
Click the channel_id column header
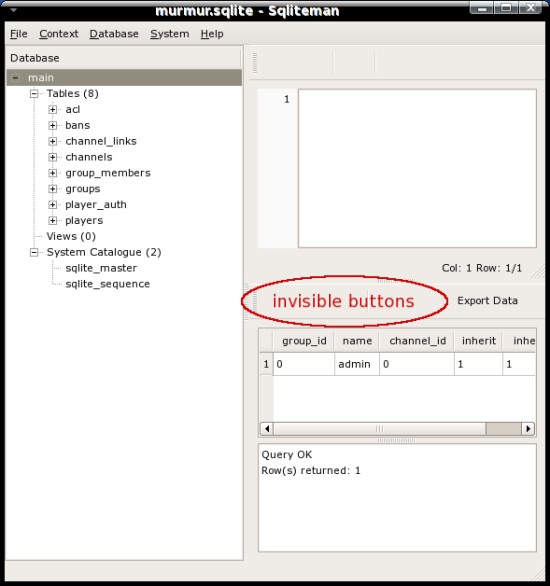click(x=417, y=341)
